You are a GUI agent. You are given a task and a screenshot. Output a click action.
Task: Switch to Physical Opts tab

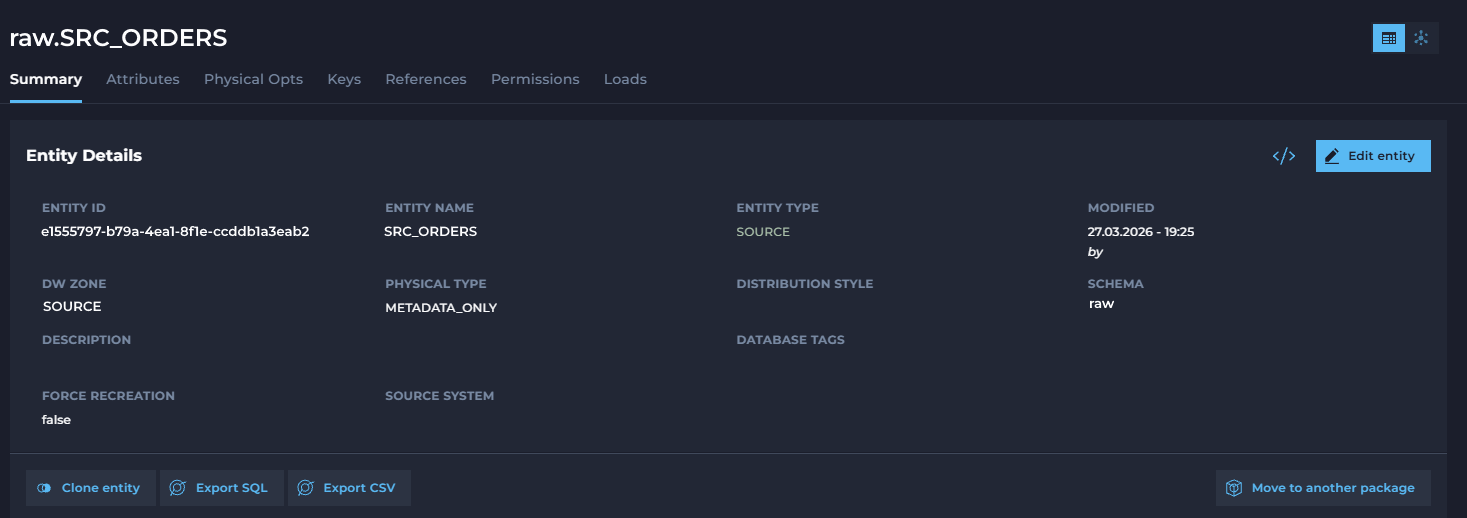click(x=253, y=79)
